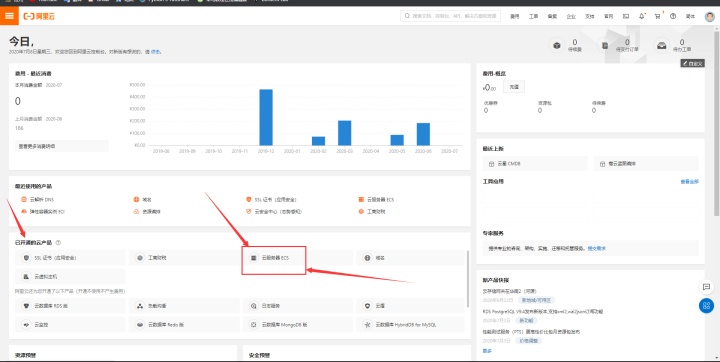This screenshot has height=362, width=720.
Task: Click the 充值 recharge button
Action: click(514, 87)
